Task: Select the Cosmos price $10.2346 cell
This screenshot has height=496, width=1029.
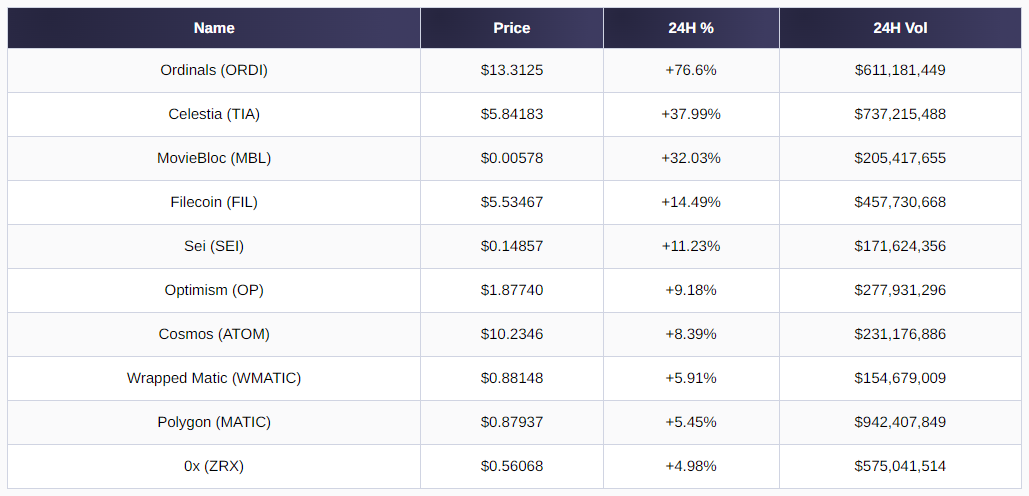Action: pyautogui.click(x=512, y=334)
